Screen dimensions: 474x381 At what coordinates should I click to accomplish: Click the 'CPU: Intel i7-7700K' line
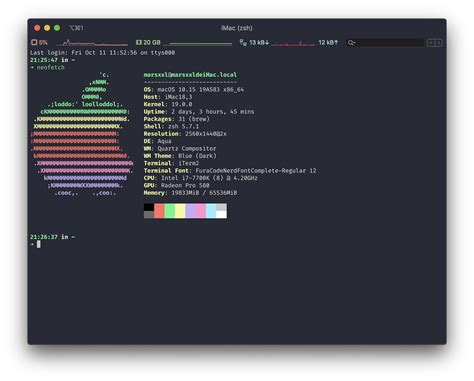[201, 178]
